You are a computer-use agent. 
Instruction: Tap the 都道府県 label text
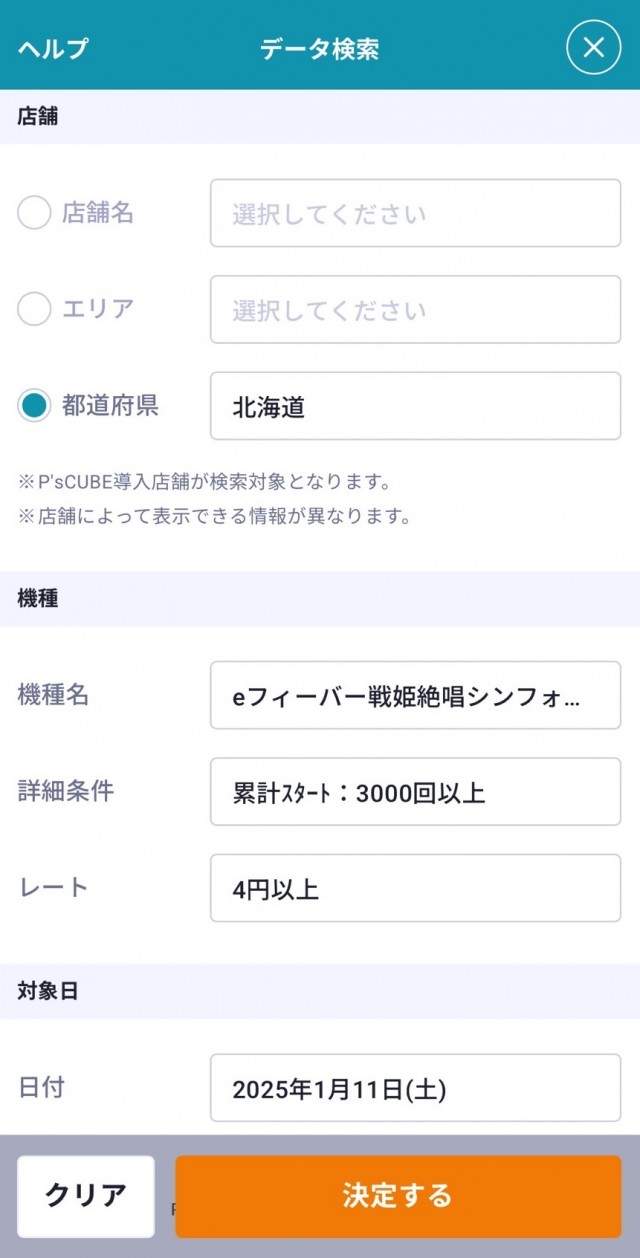[x=110, y=405]
